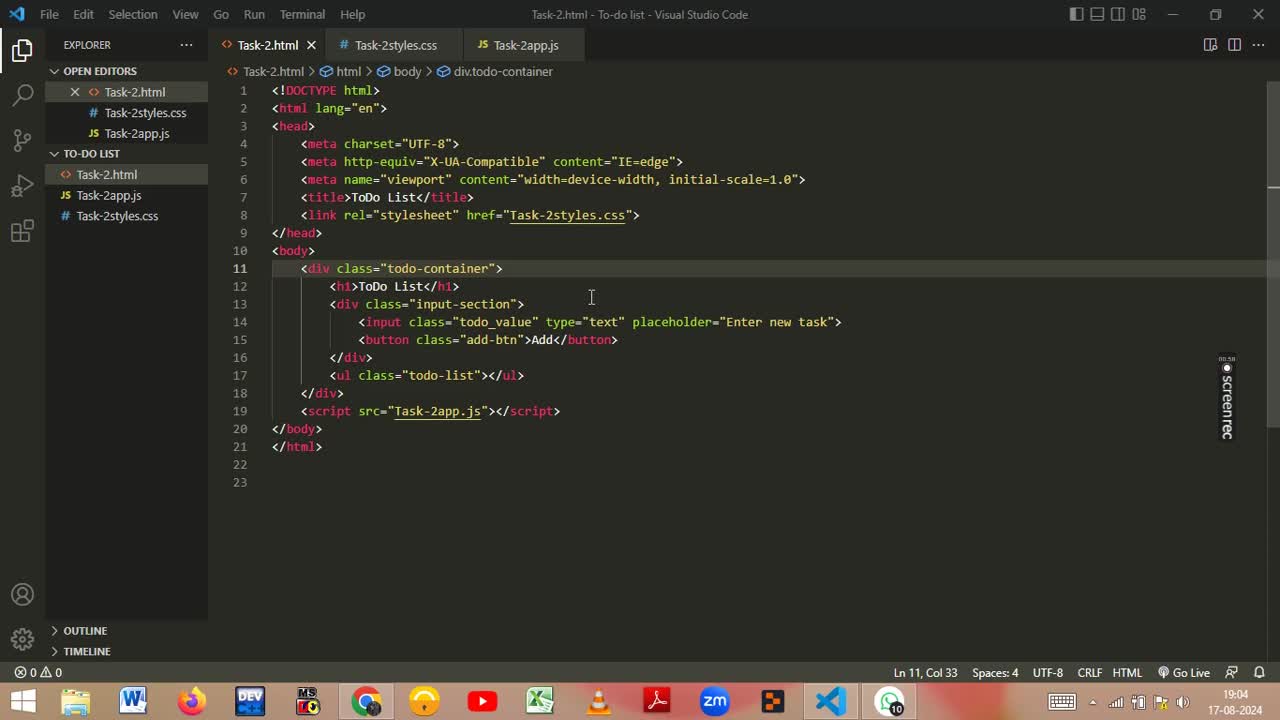Toggle Secondary Side Bar visibility
This screenshot has height=720, width=1280.
1118,14
